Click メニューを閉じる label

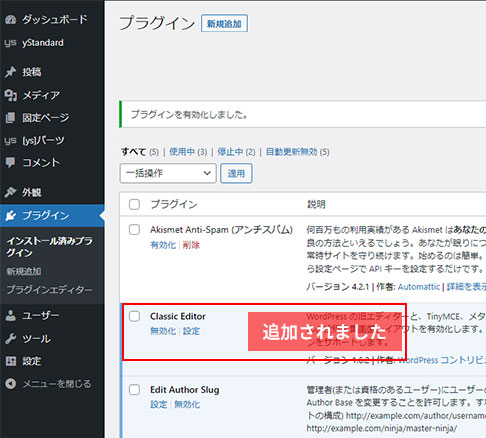coord(57,384)
